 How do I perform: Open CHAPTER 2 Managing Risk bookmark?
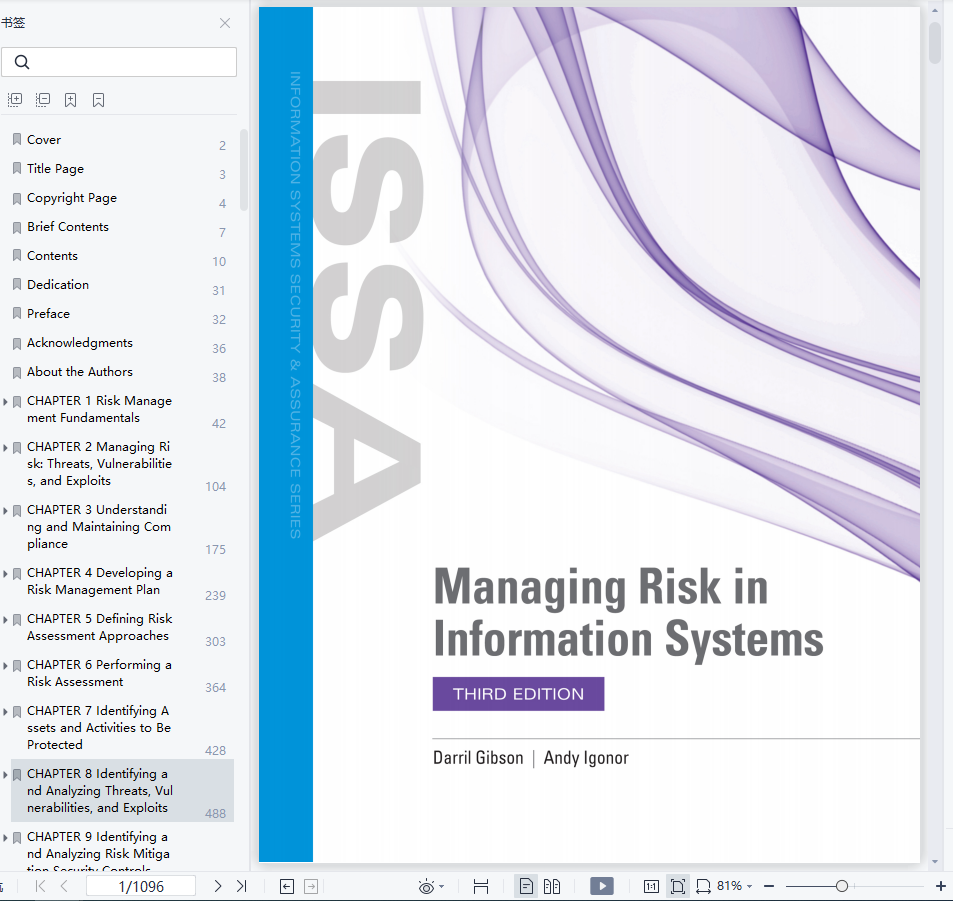pos(99,464)
